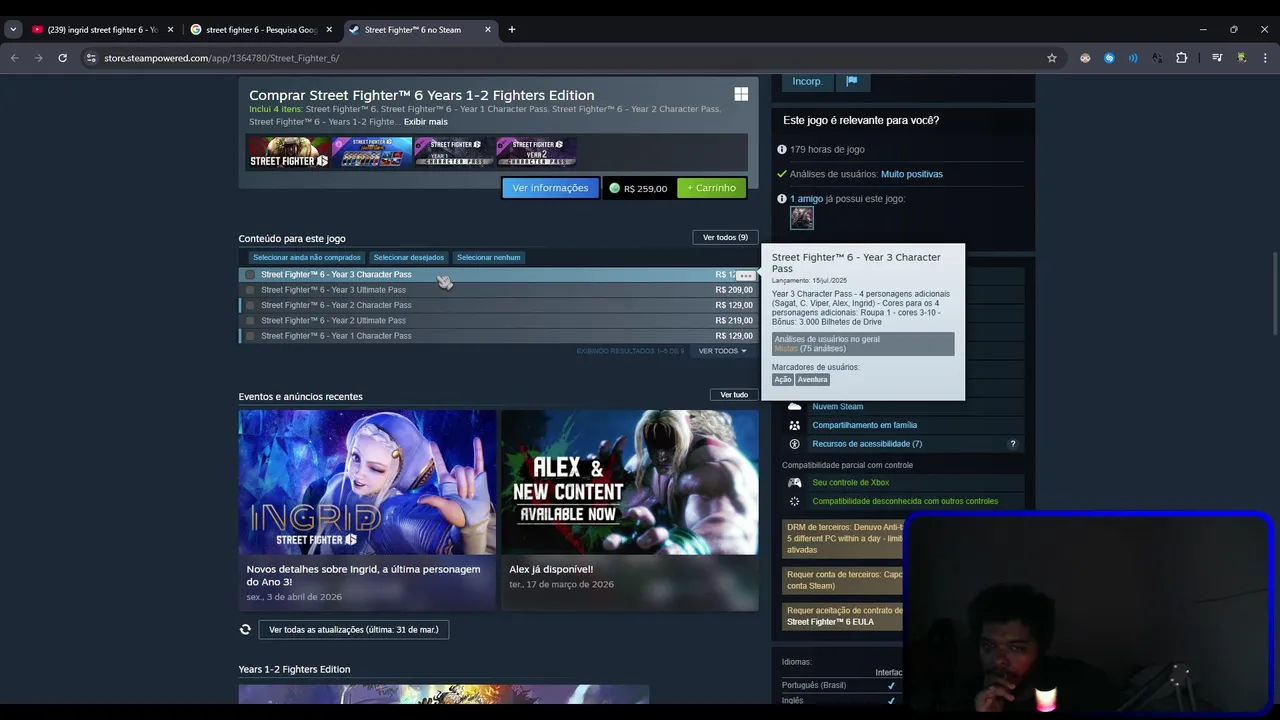Tick the Year 2 Ultimate Pass checkbox
This screenshot has height=720, width=1280.
[250, 321]
